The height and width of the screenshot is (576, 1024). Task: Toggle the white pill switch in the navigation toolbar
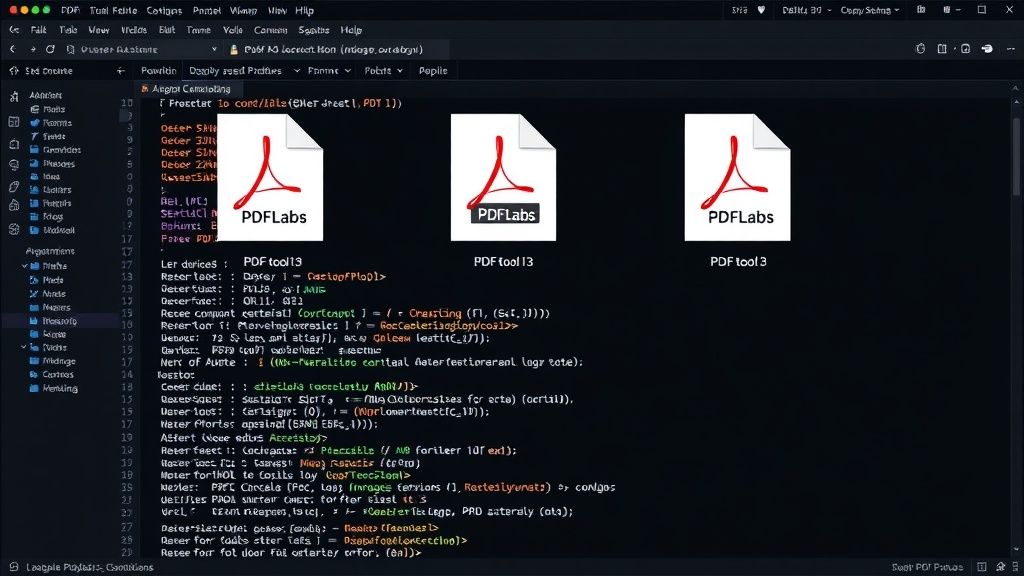[987, 49]
